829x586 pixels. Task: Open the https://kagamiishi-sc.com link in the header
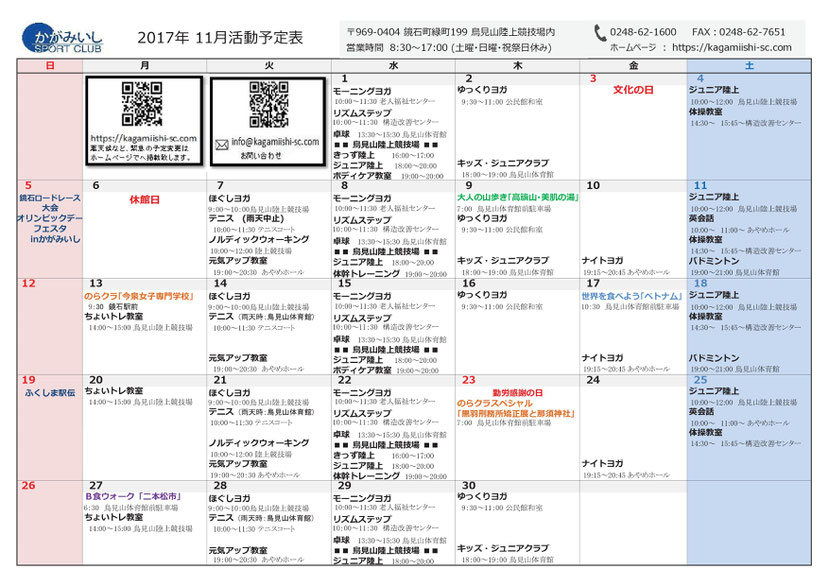pos(732,48)
